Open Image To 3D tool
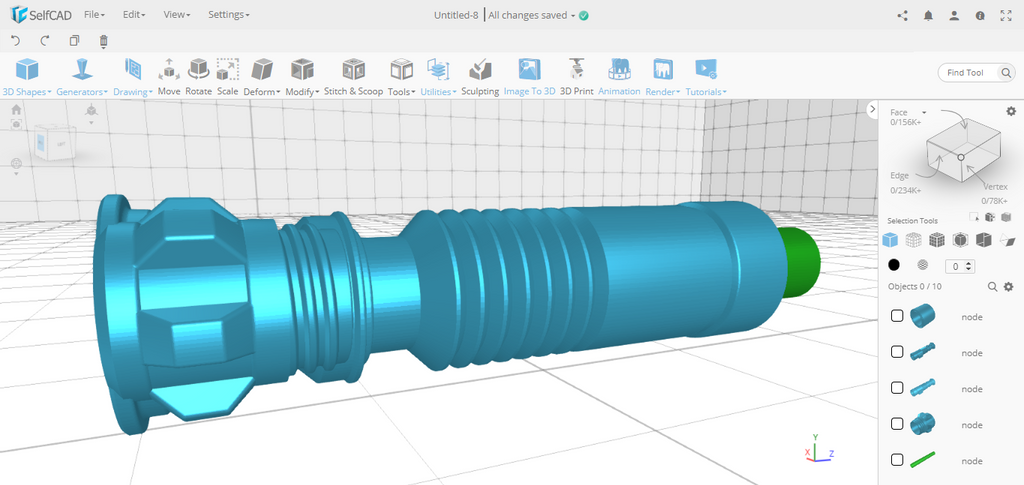Screen dimensions: 1024x485 (x=530, y=78)
